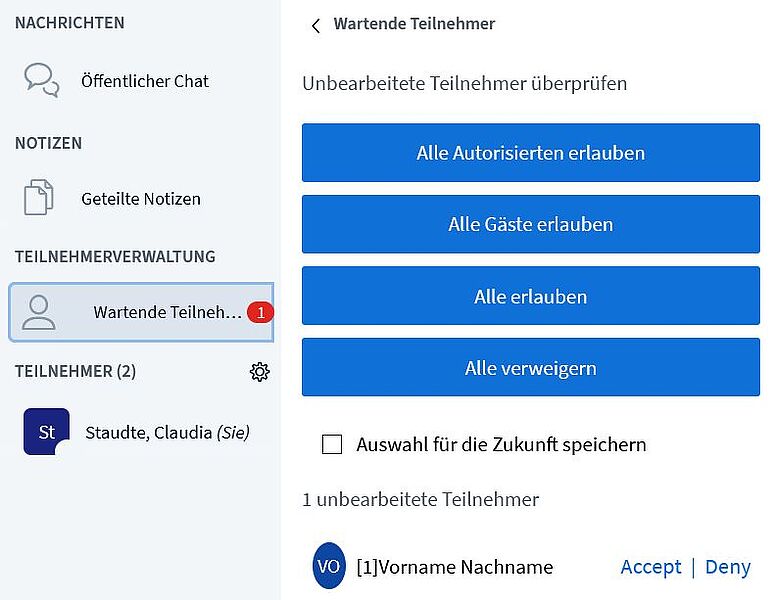Click the Alle verweigern button
Viewport: 775px width, 600px height.
coord(531,367)
